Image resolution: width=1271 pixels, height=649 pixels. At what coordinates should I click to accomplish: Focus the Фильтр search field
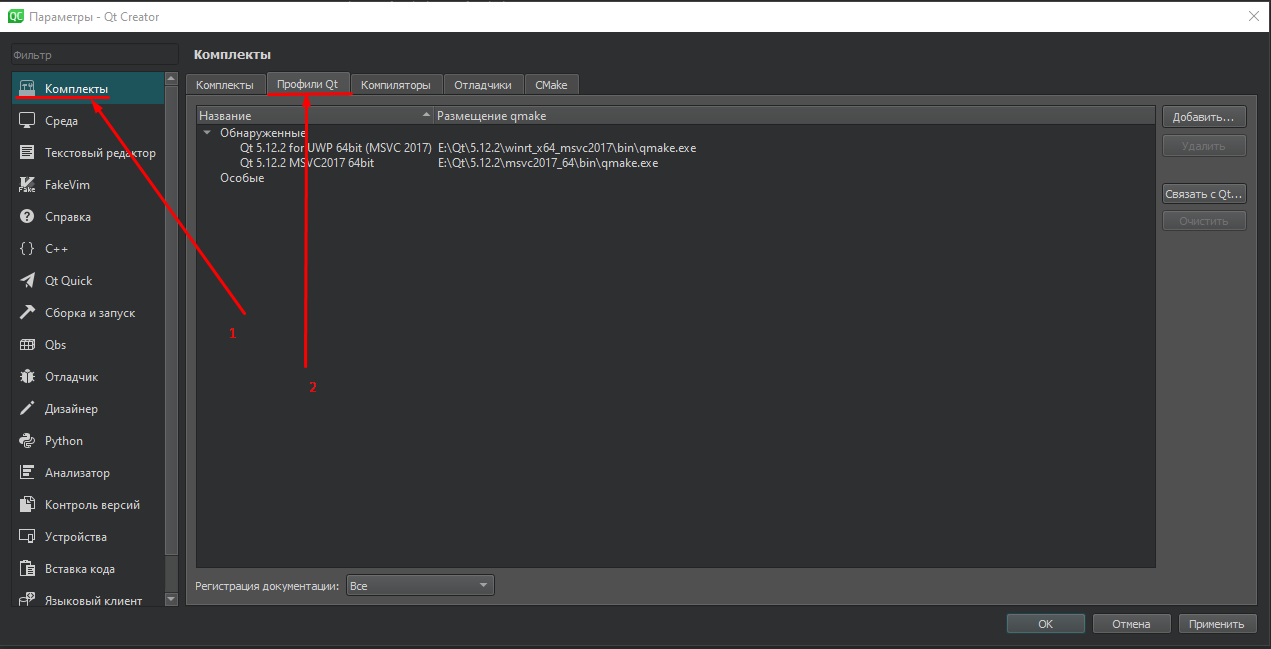[x=94, y=55]
